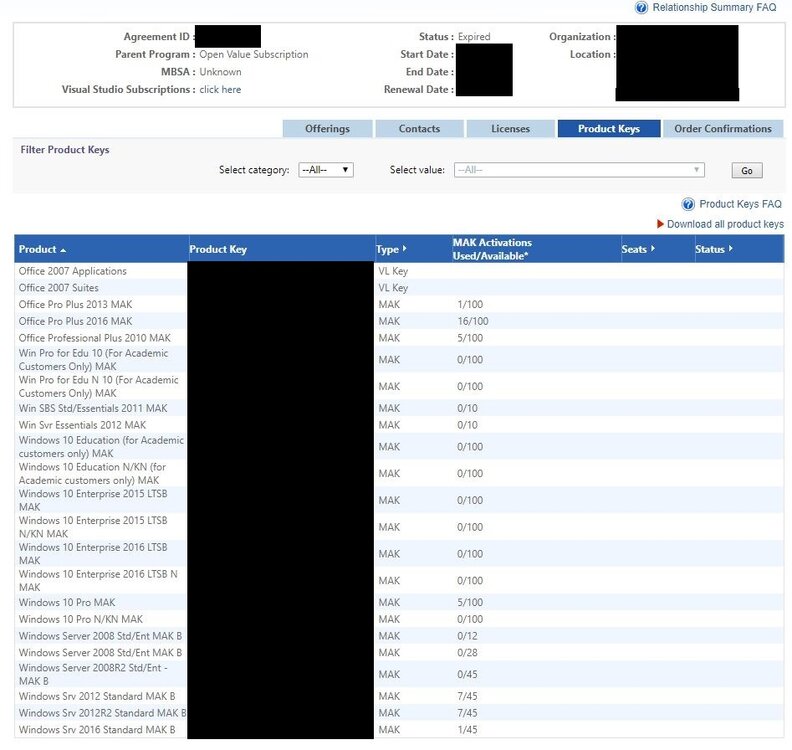
Task: Sort by the Product column header
Action: coord(37,249)
